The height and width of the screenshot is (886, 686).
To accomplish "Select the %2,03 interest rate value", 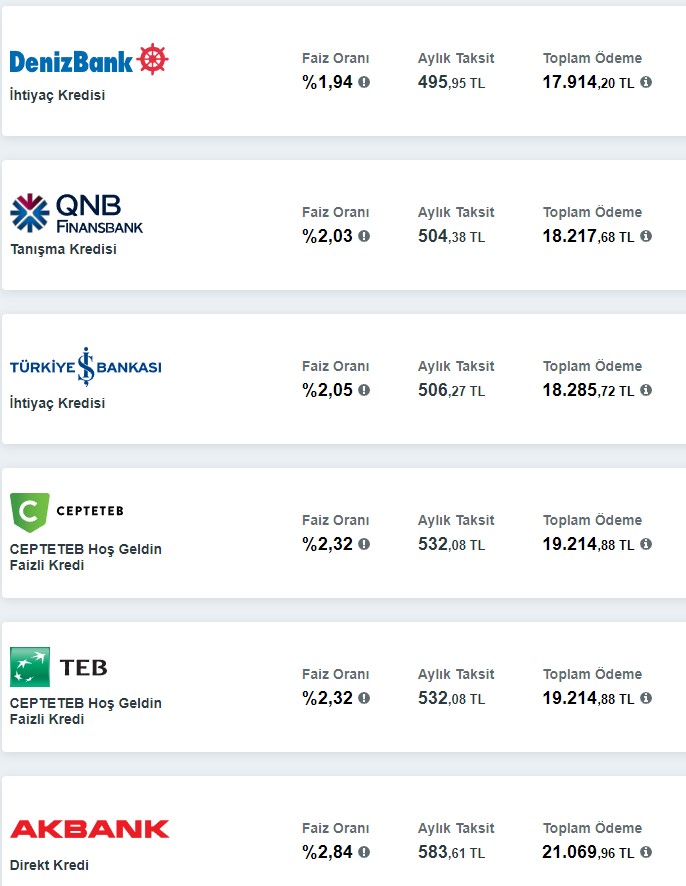I will (x=327, y=236).
